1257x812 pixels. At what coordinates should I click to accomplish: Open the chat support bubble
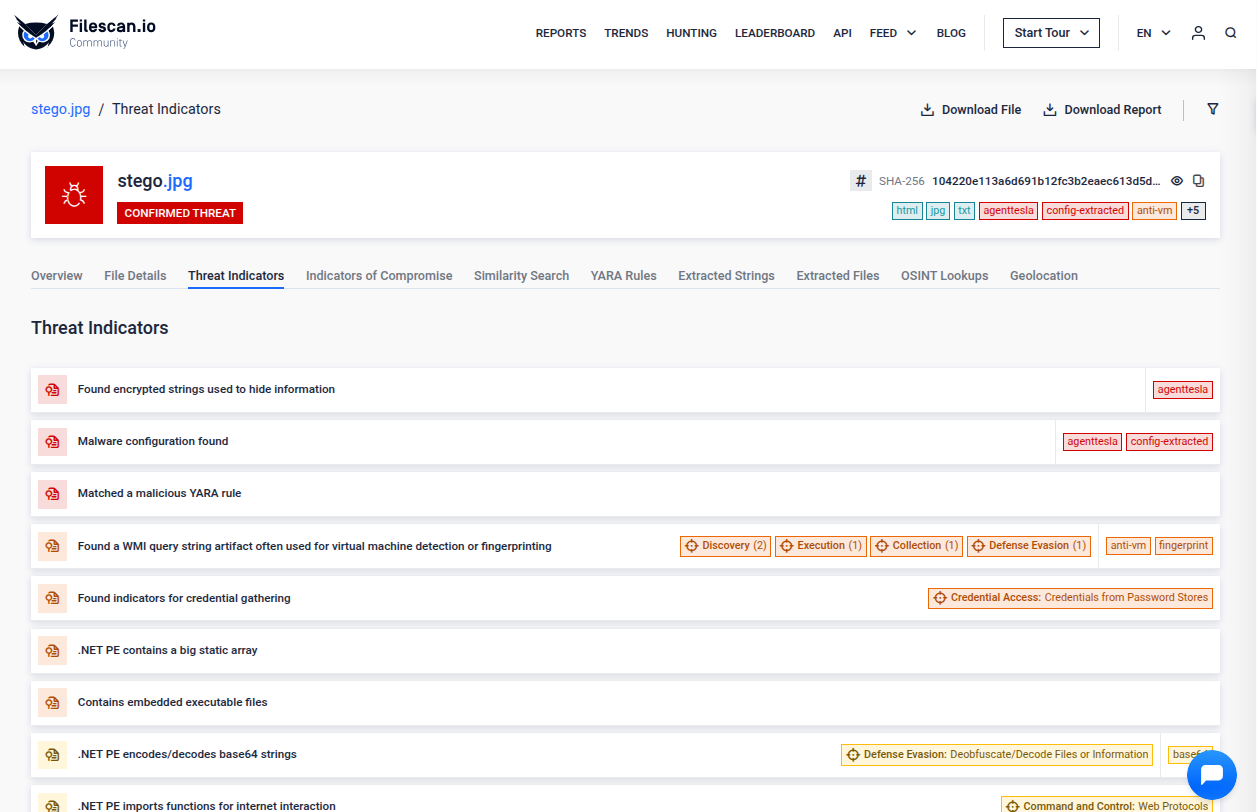click(x=1212, y=774)
